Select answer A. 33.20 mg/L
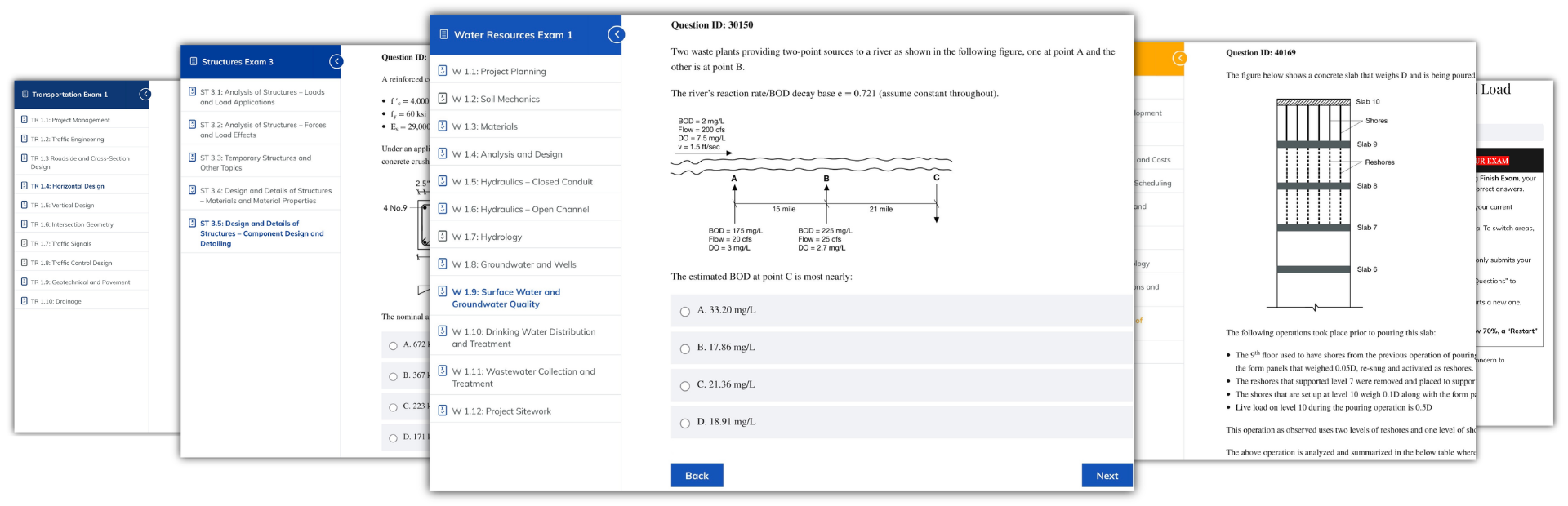This screenshot has width=1568, height=506. pos(685,312)
